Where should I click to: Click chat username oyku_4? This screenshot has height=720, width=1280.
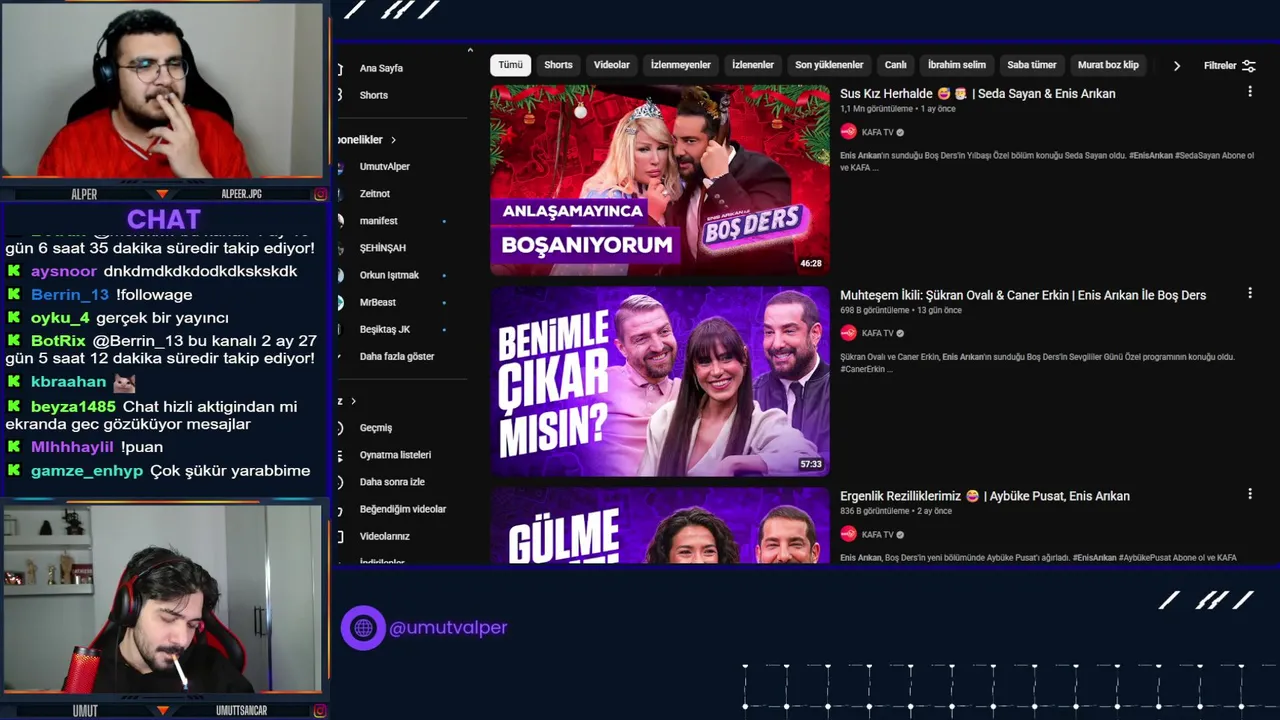60,318
